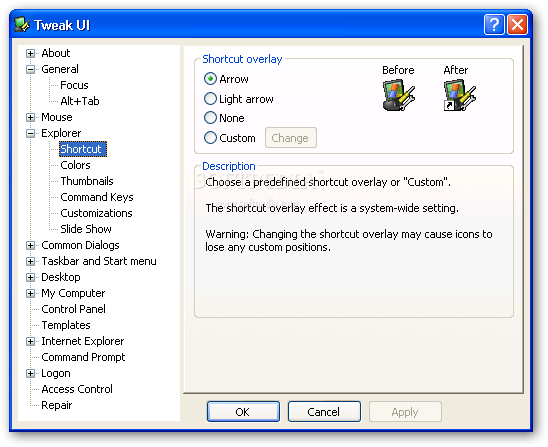Expand the Desktop tree node
The image size is (548, 447).
click(30, 277)
